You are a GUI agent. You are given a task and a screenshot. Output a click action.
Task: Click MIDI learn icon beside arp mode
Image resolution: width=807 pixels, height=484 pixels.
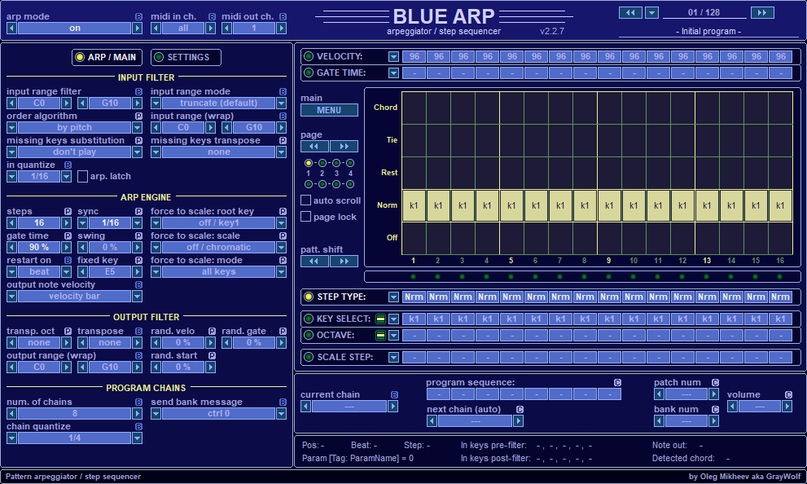click(x=138, y=16)
